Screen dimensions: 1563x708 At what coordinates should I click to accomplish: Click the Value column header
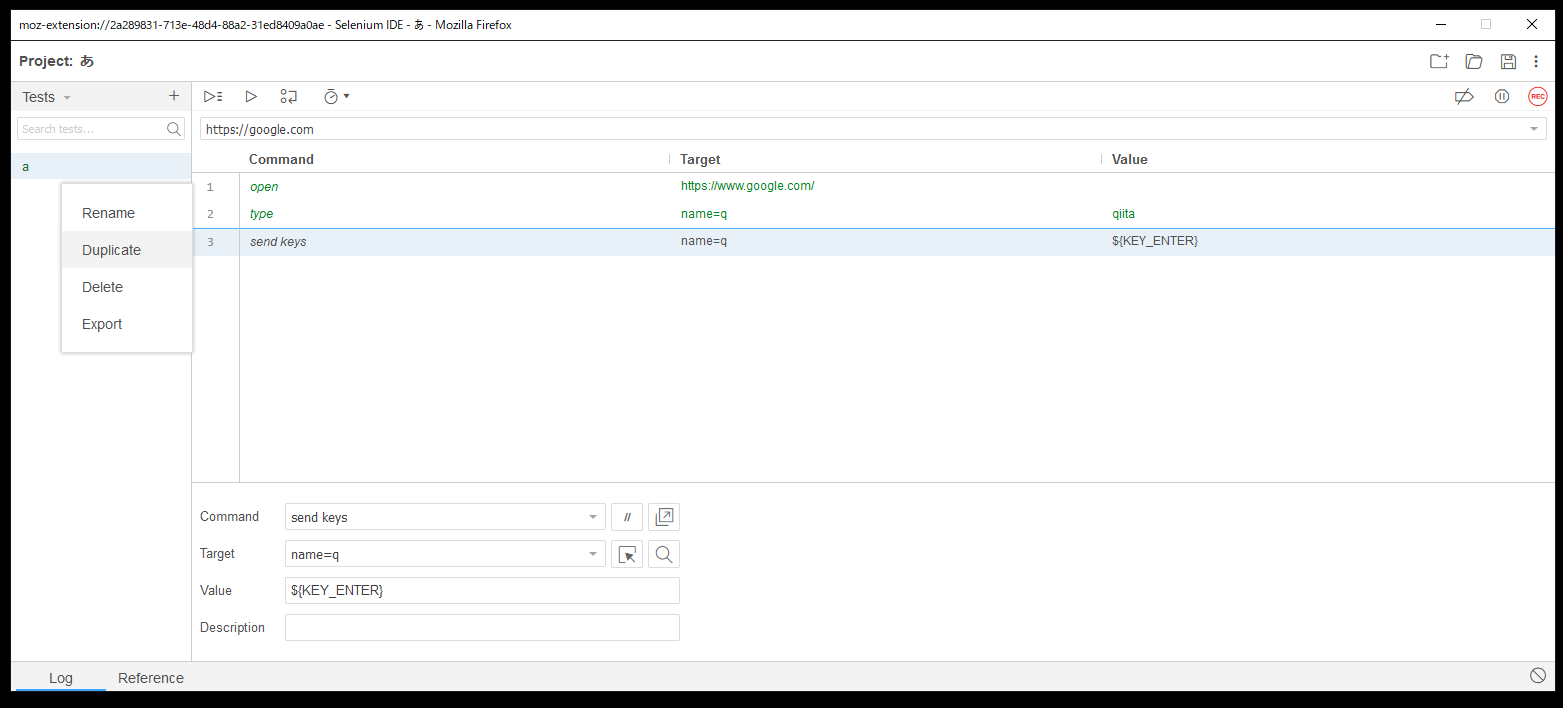tap(1130, 159)
